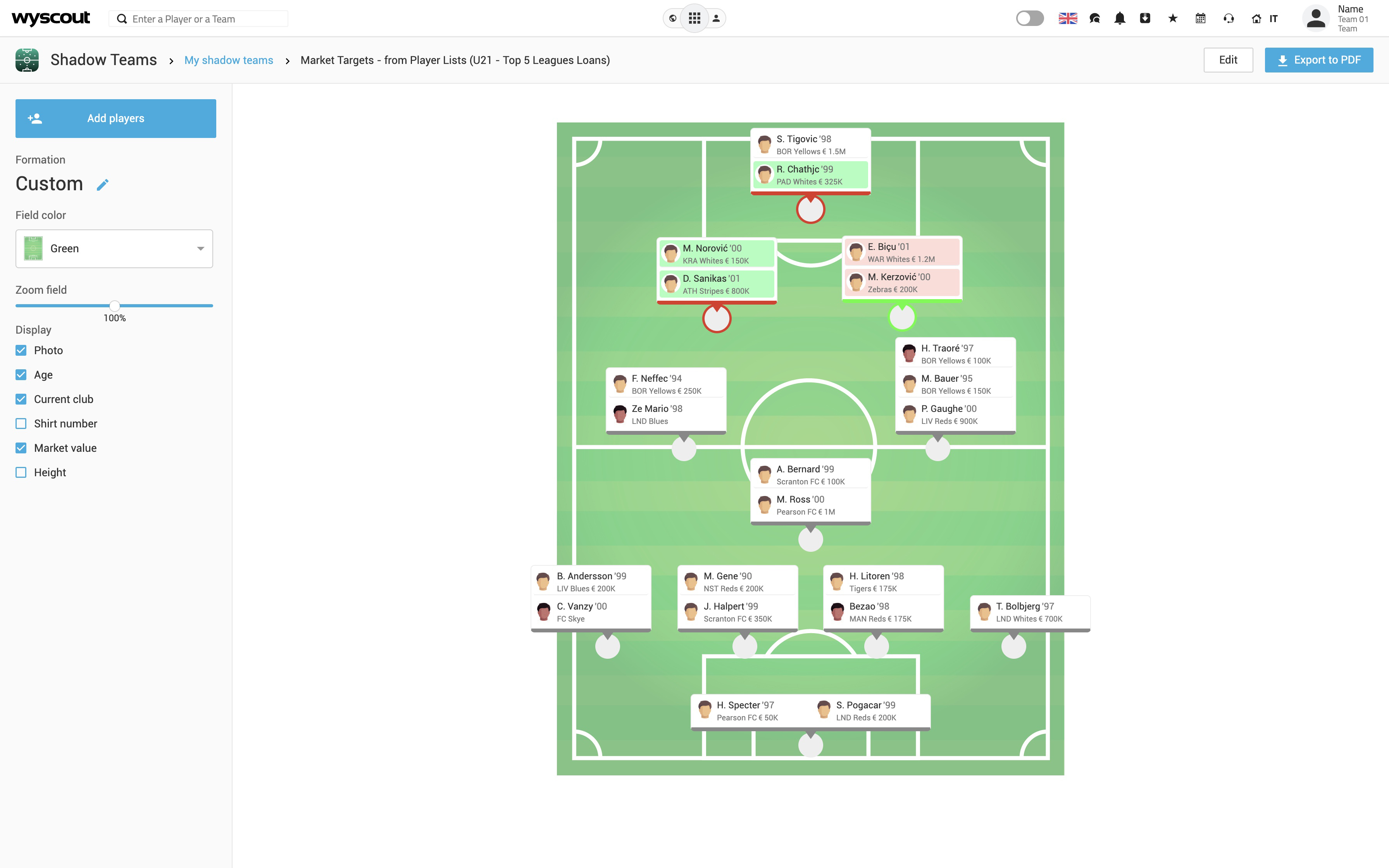Enable the Height checkbox
The width and height of the screenshot is (1389, 868).
click(x=21, y=472)
